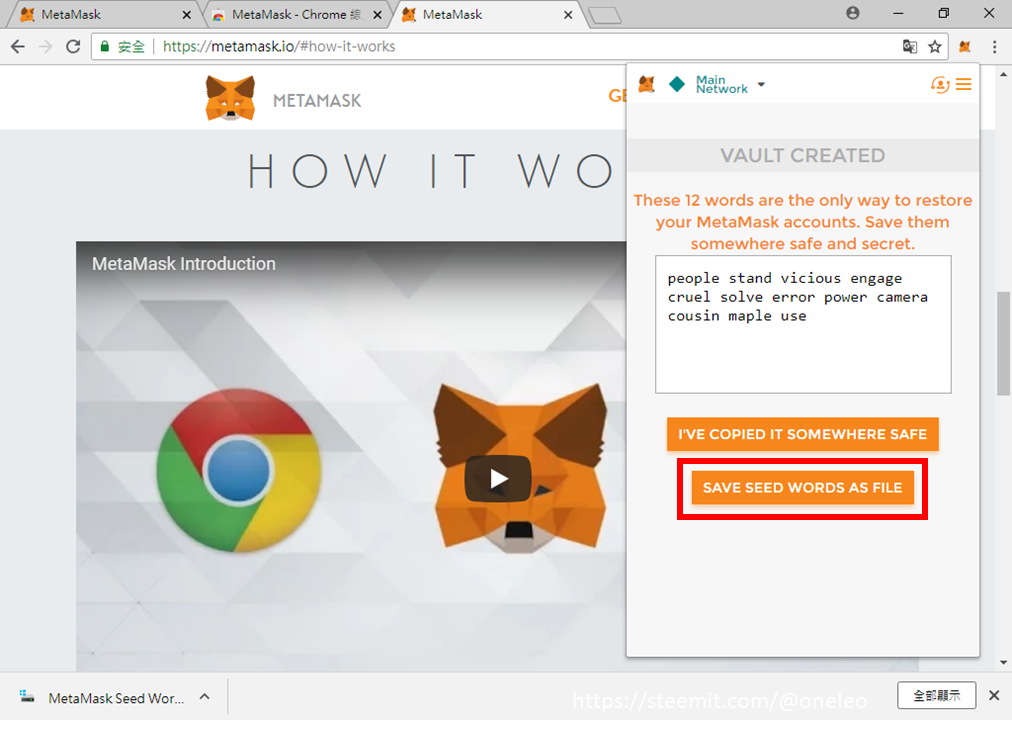Click the large METAMASK fox logo

(x=230, y=98)
